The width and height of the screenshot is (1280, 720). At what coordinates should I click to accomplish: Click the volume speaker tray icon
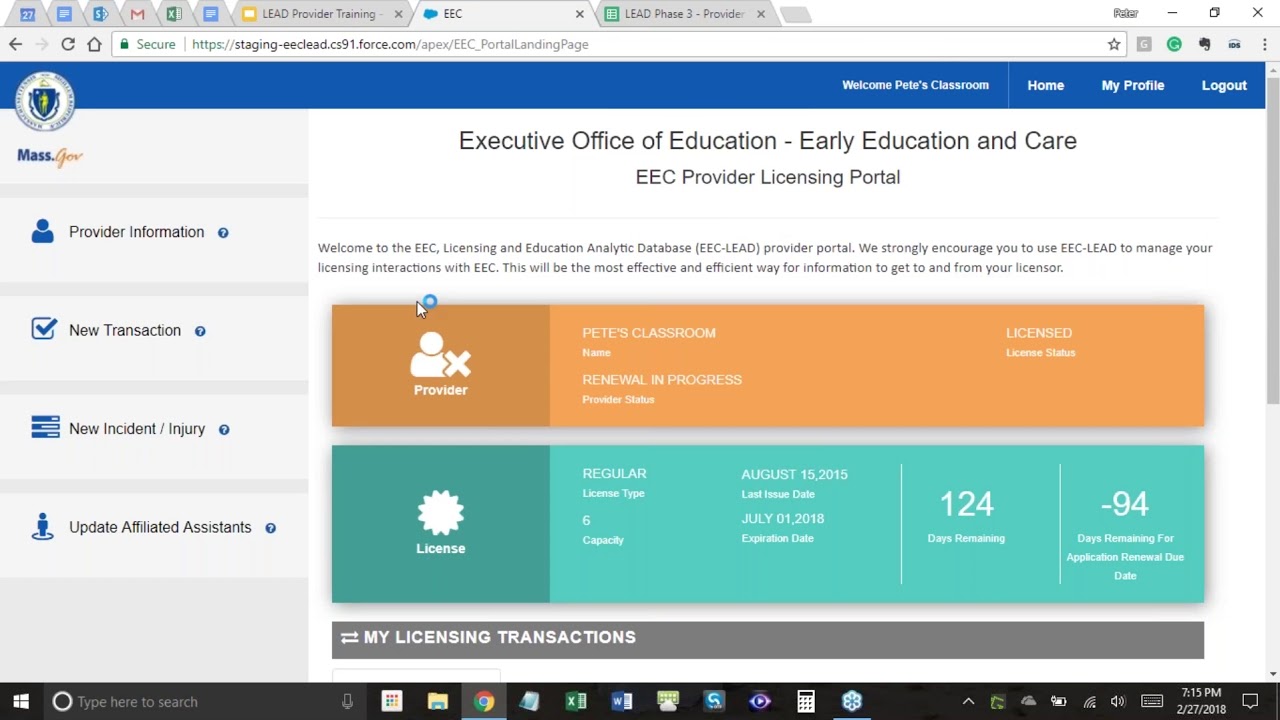point(1118,702)
